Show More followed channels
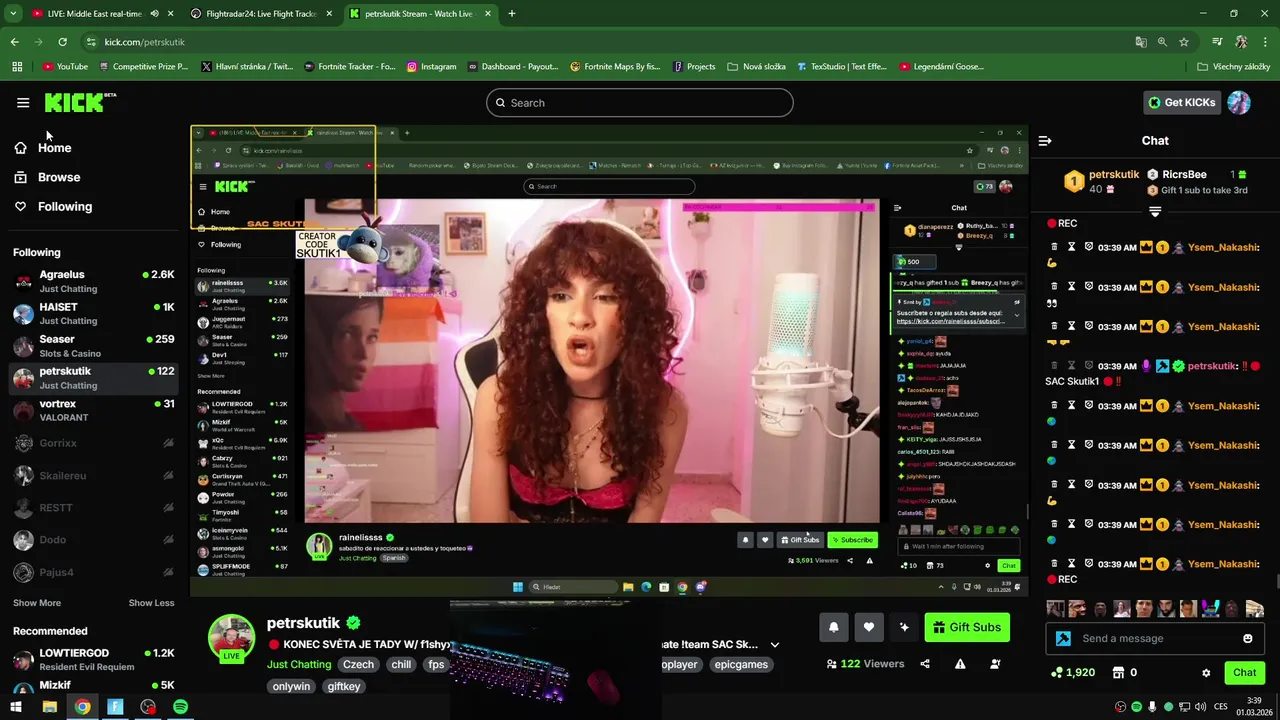This screenshot has height=720, width=1280. point(37,603)
